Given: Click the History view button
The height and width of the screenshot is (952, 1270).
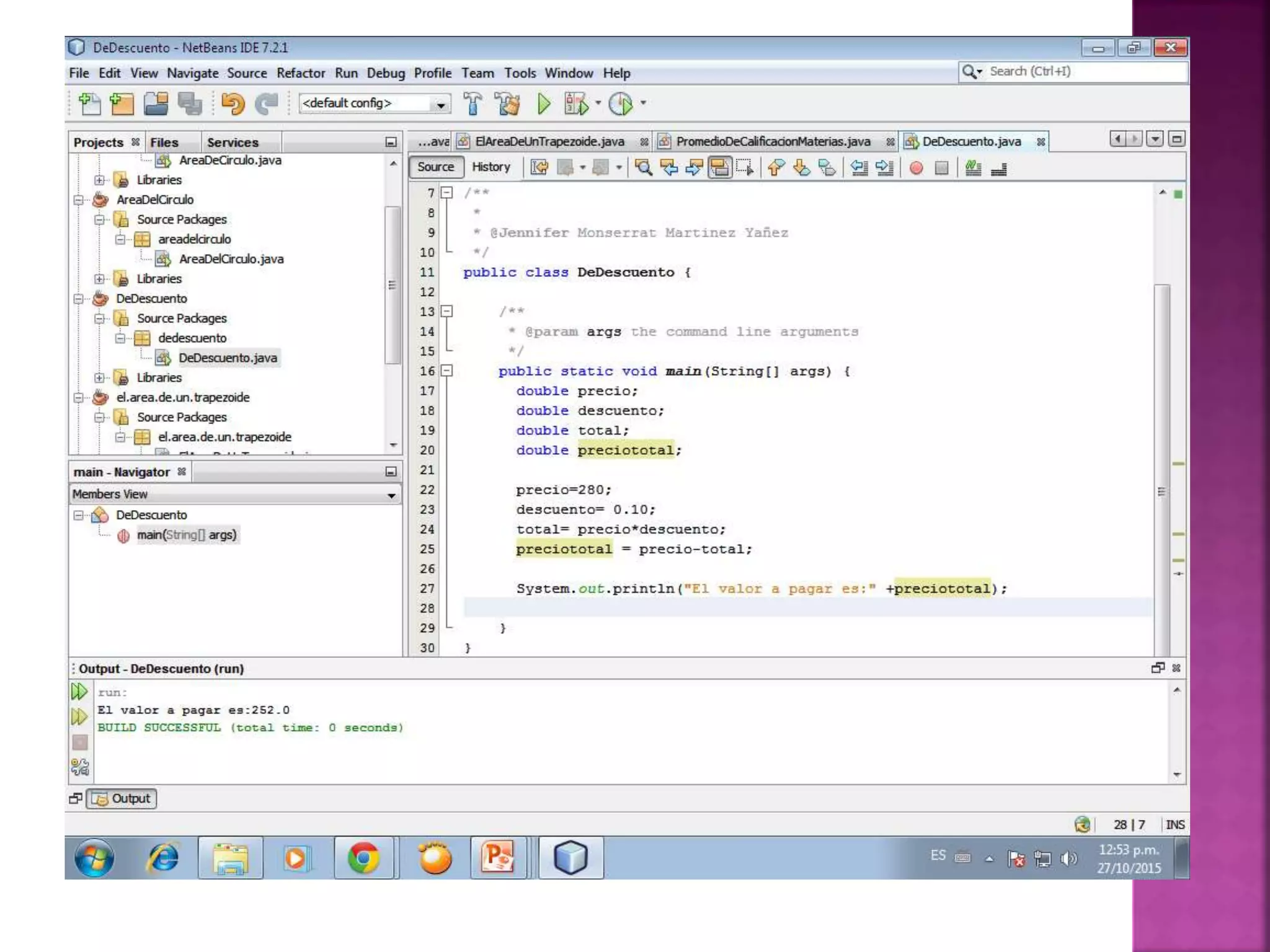Looking at the screenshot, I should [x=491, y=167].
